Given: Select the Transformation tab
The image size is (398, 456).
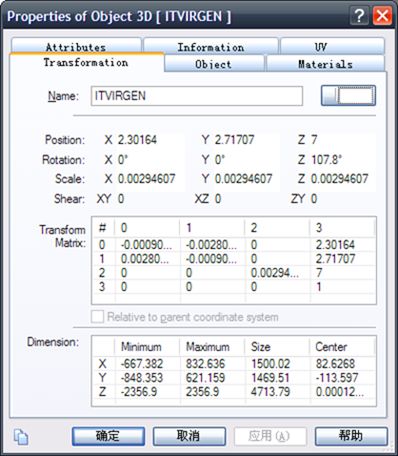Looking at the screenshot, I should 86,62.
